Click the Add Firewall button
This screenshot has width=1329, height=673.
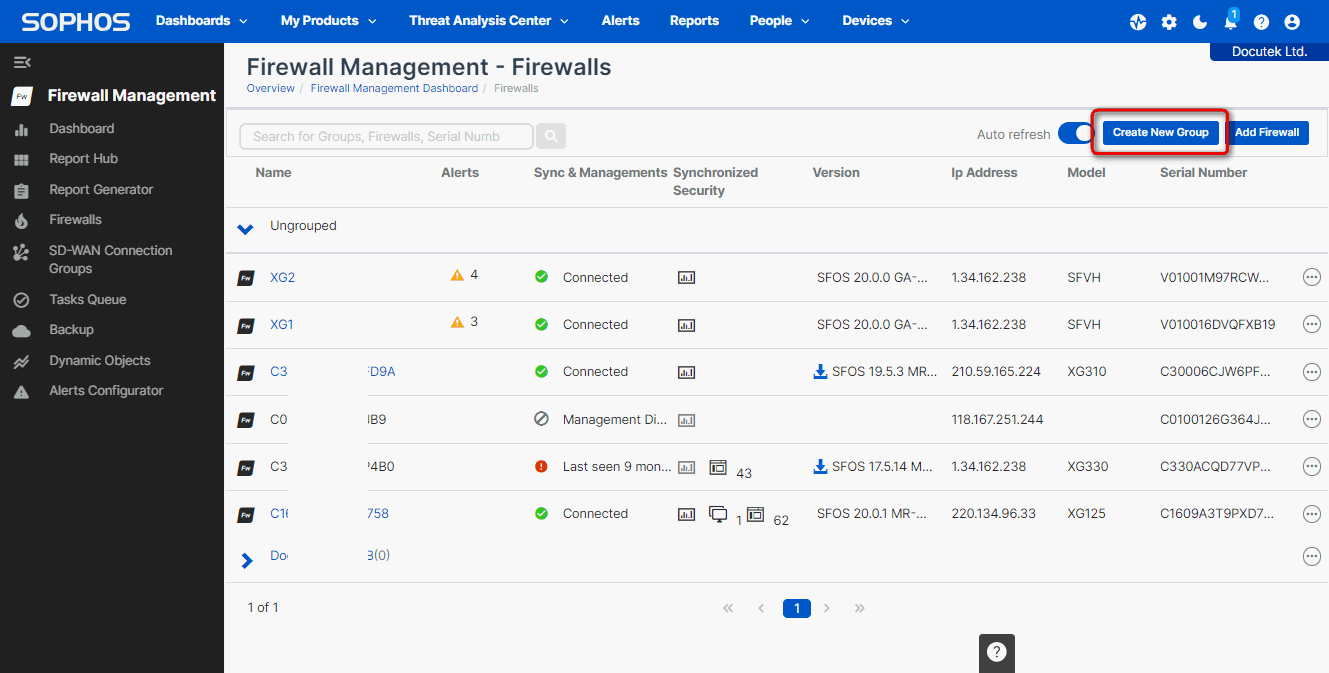pos(1267,133)
